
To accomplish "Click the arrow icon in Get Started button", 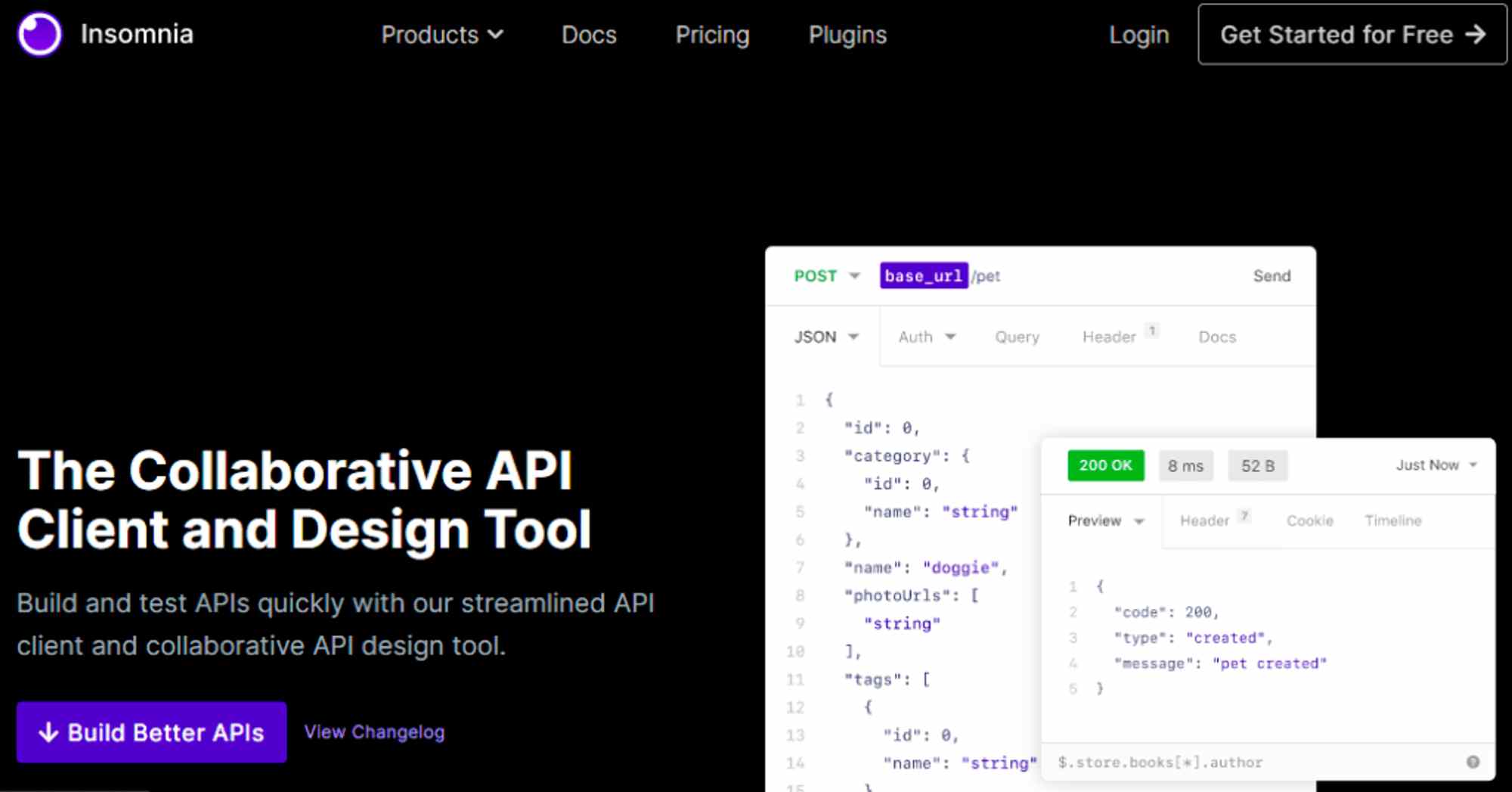I will point(1475,35).
